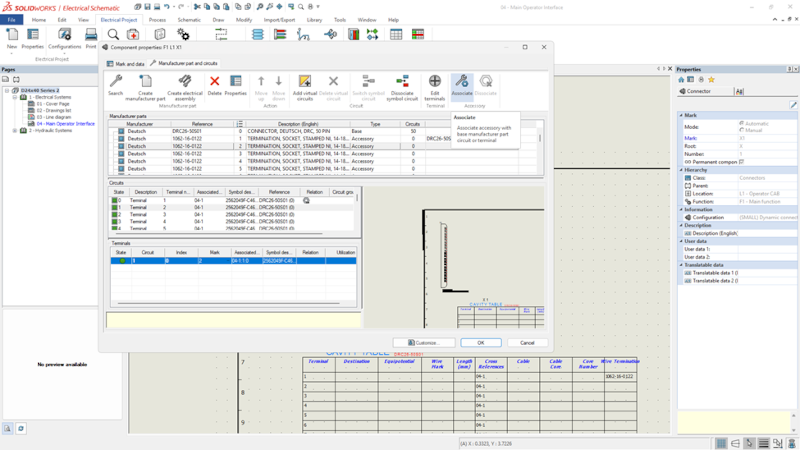Screen dimensions: 800x450
Task: Select the Manual mode radio button
Action: tap(742, 130)
